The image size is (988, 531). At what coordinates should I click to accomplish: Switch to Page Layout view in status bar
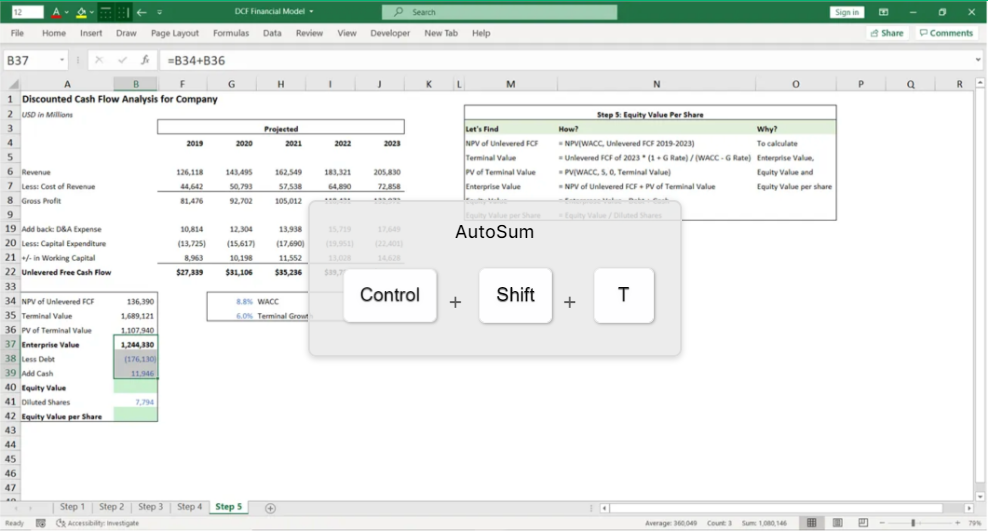[835, 523]
